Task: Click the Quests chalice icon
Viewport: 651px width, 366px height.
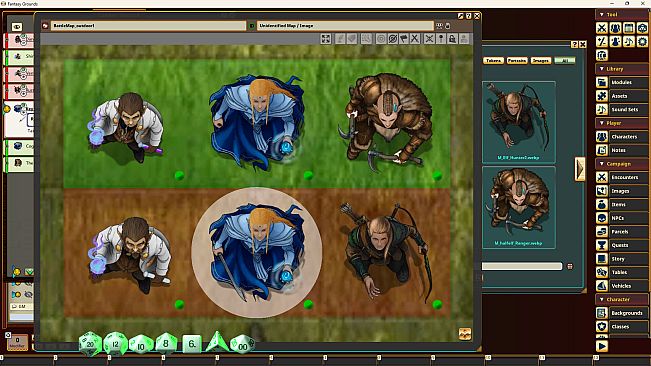Action: 602,245
